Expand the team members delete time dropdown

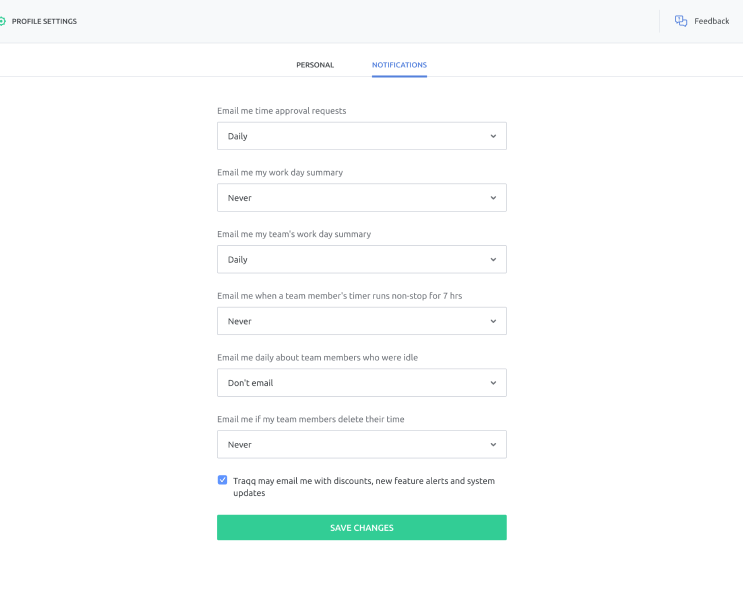(362, 444)
